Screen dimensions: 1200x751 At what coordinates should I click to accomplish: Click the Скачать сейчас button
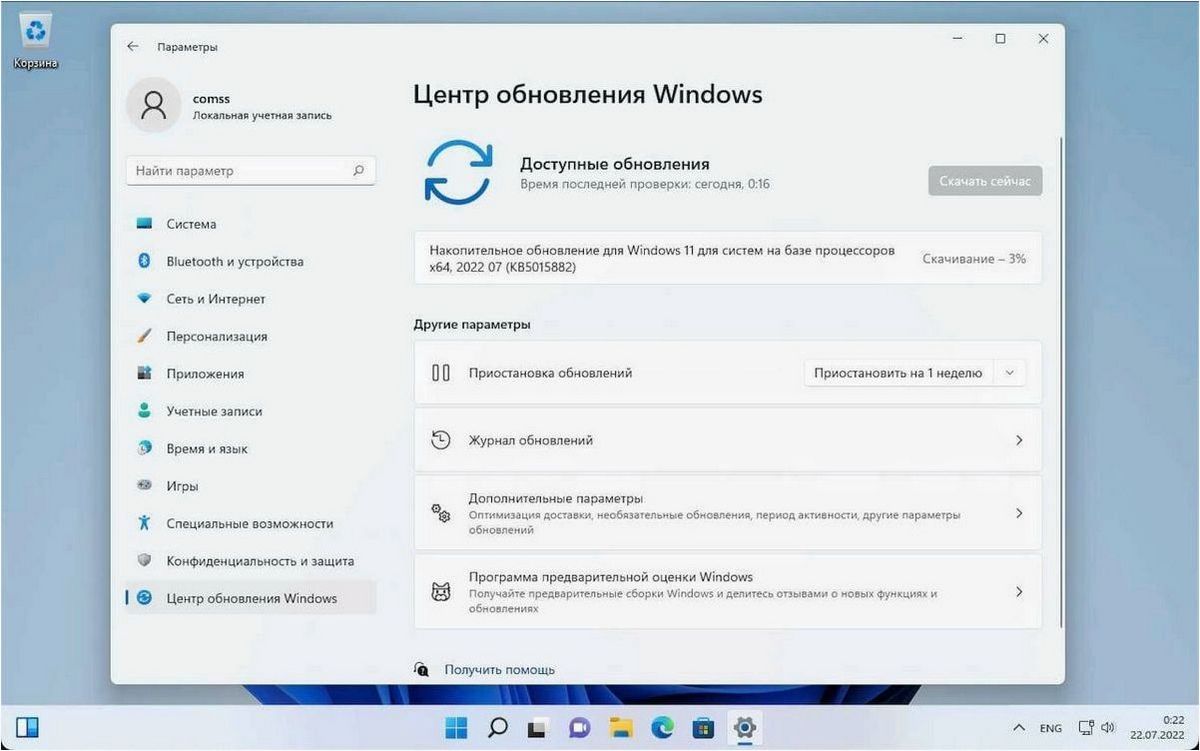985,181
